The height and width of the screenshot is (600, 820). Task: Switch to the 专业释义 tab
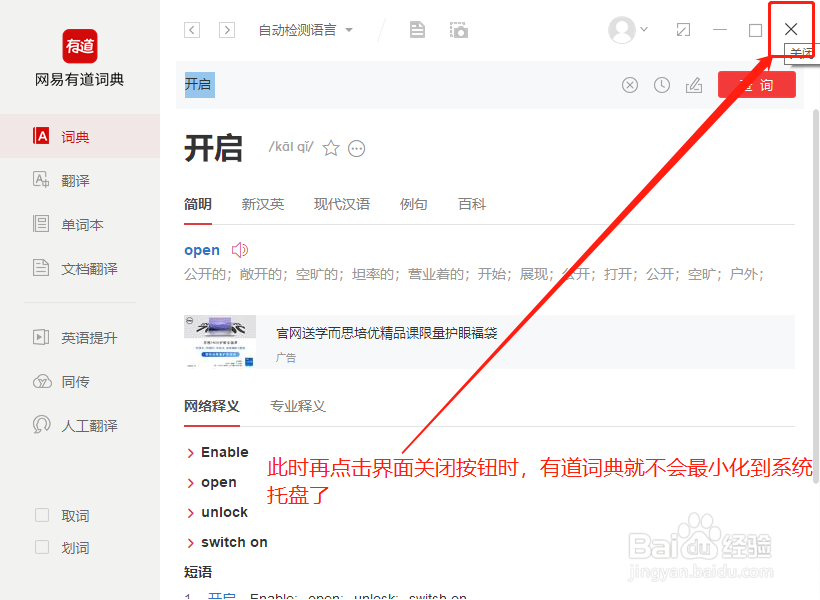click(x=298, y=406)
